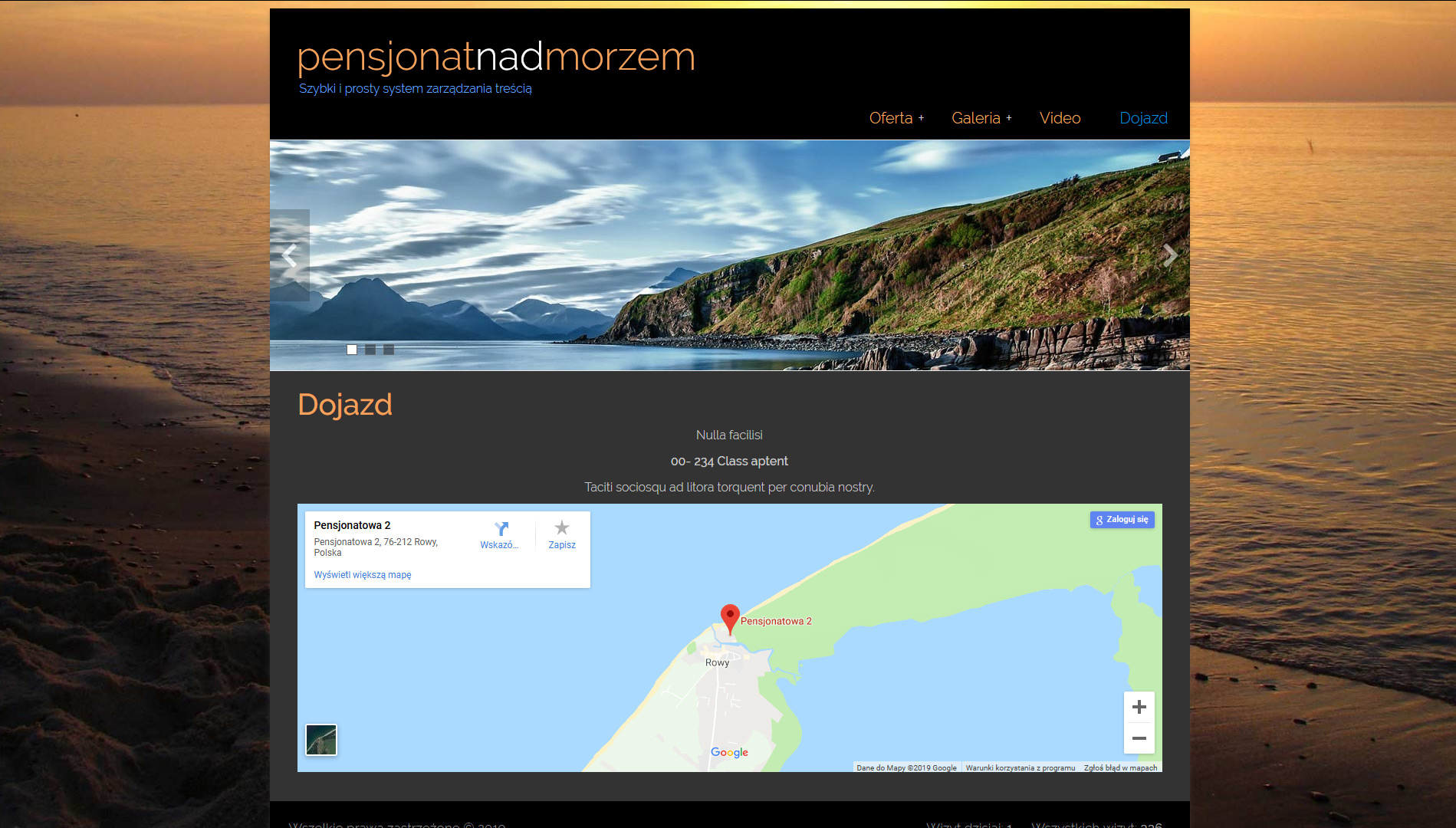
Task: Click the Google logo on the map
Action: 729,752
